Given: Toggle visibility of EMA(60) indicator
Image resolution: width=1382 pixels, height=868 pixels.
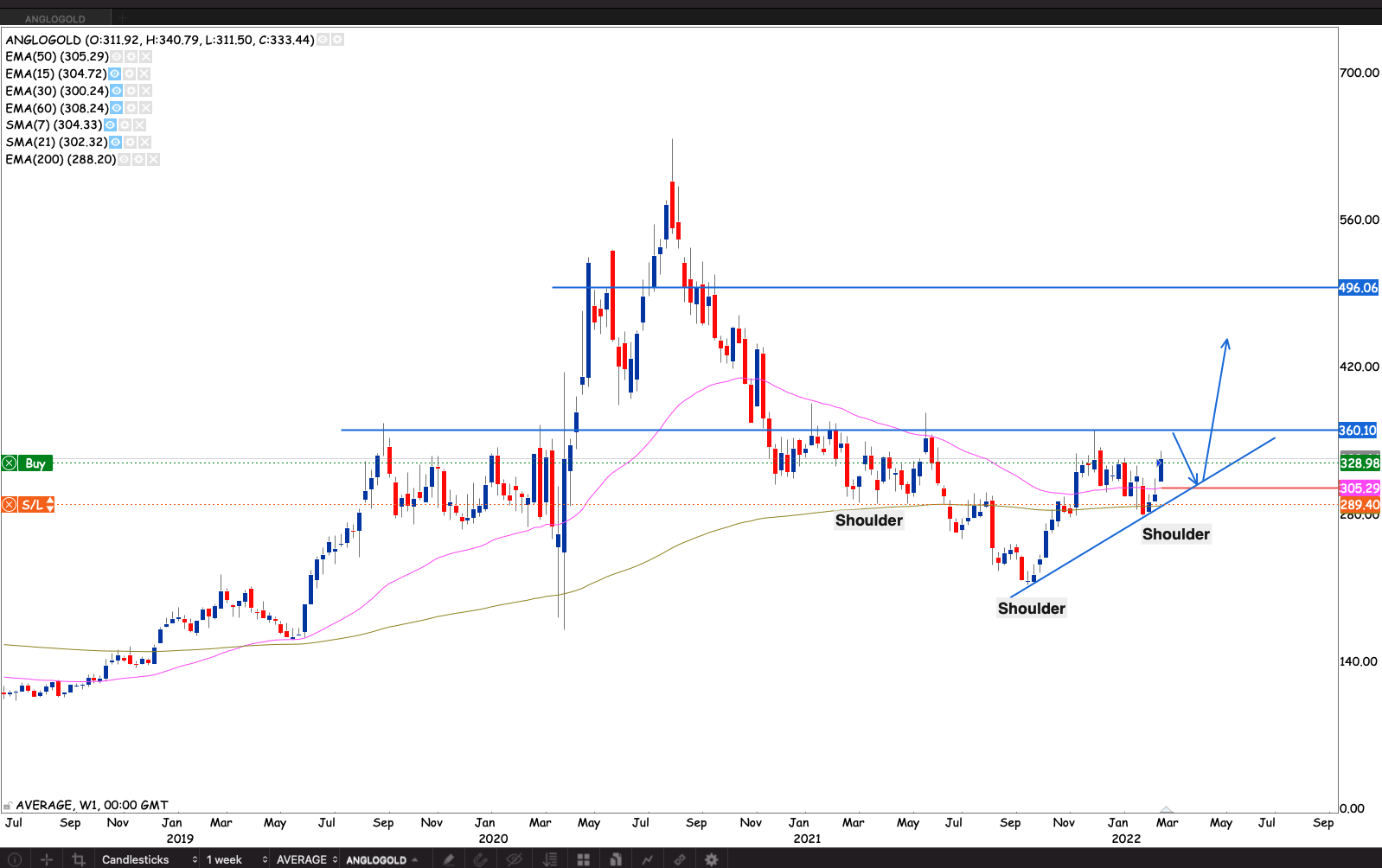Looking at the screenshot, I should (116, 108).
